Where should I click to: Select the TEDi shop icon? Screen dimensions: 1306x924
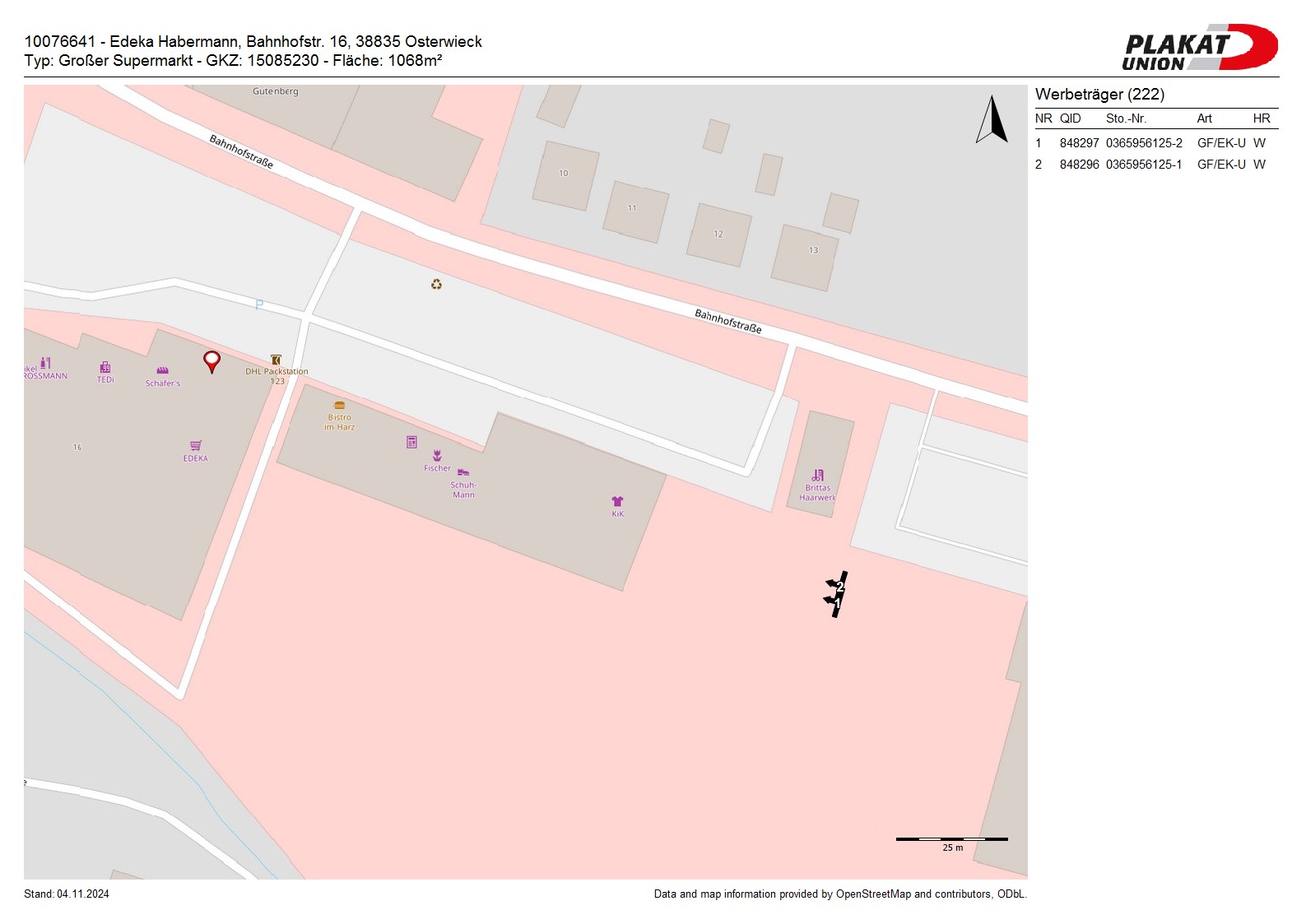(x=105, y=367)
